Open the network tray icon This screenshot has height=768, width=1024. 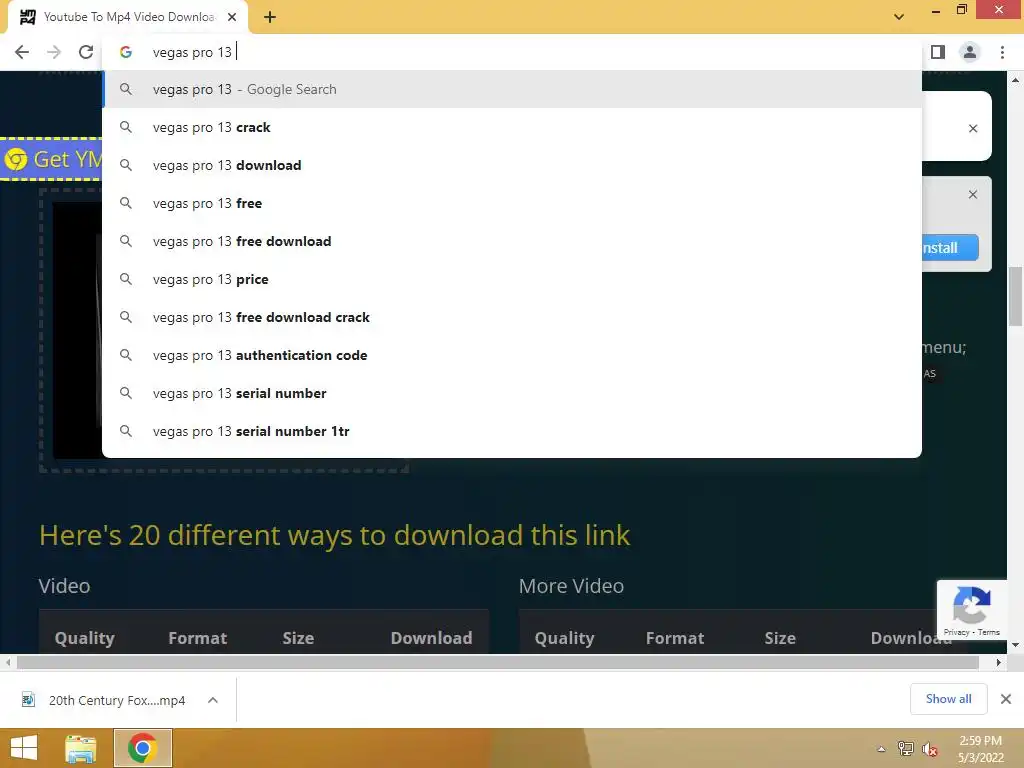coord(906,748)
